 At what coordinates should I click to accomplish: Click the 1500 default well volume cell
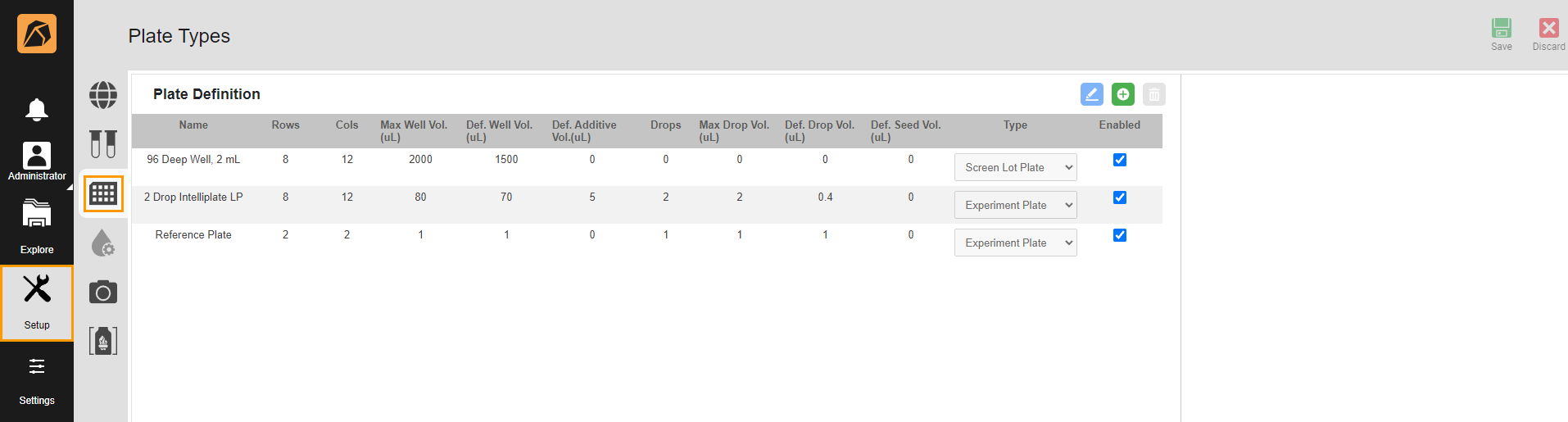[506, 159]
